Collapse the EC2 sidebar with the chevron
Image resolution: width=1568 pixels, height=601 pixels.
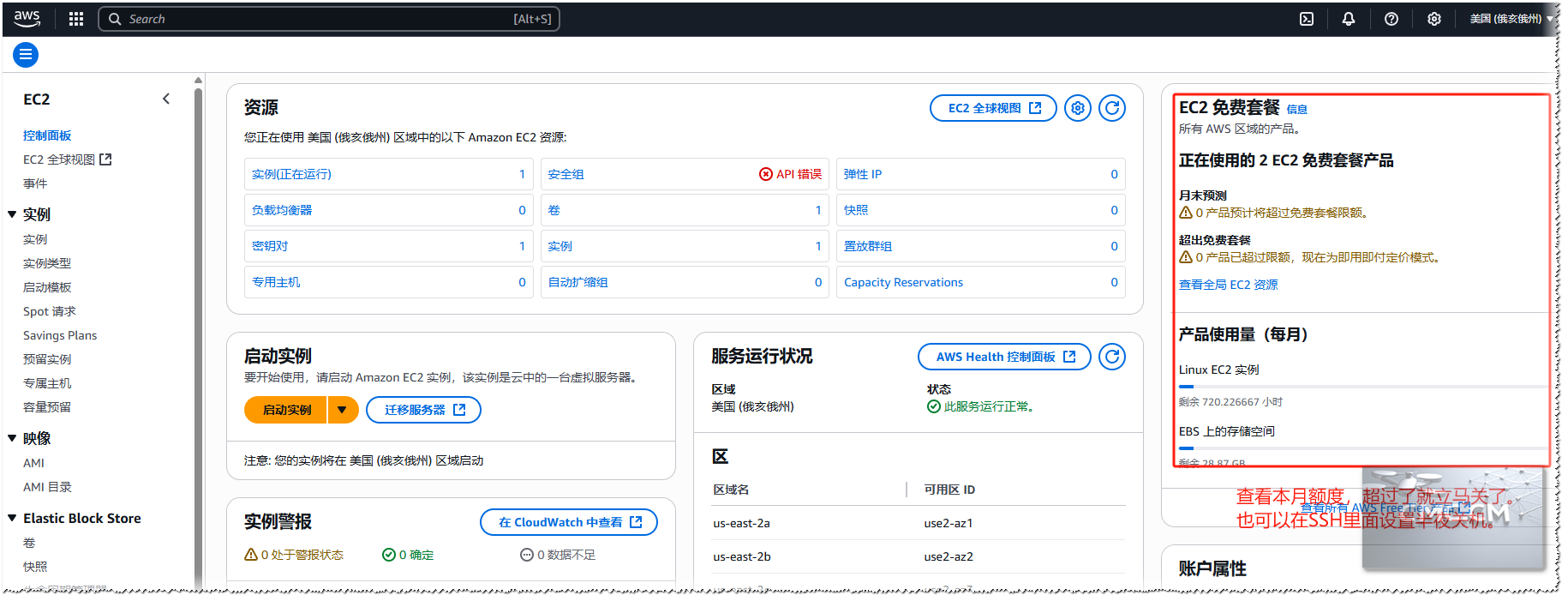(x=166, y=99)
